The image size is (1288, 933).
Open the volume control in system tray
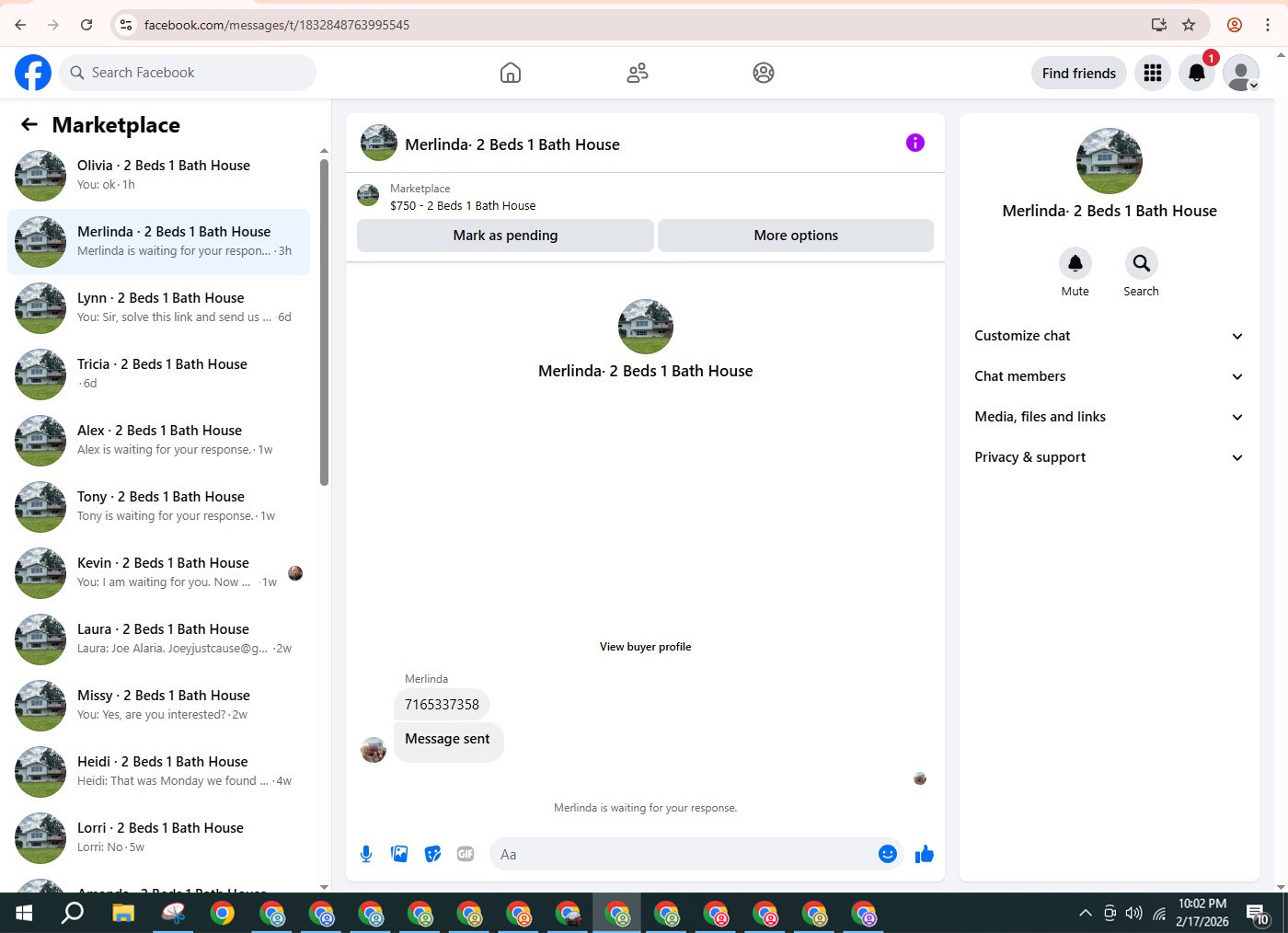tap(1134, 914)
